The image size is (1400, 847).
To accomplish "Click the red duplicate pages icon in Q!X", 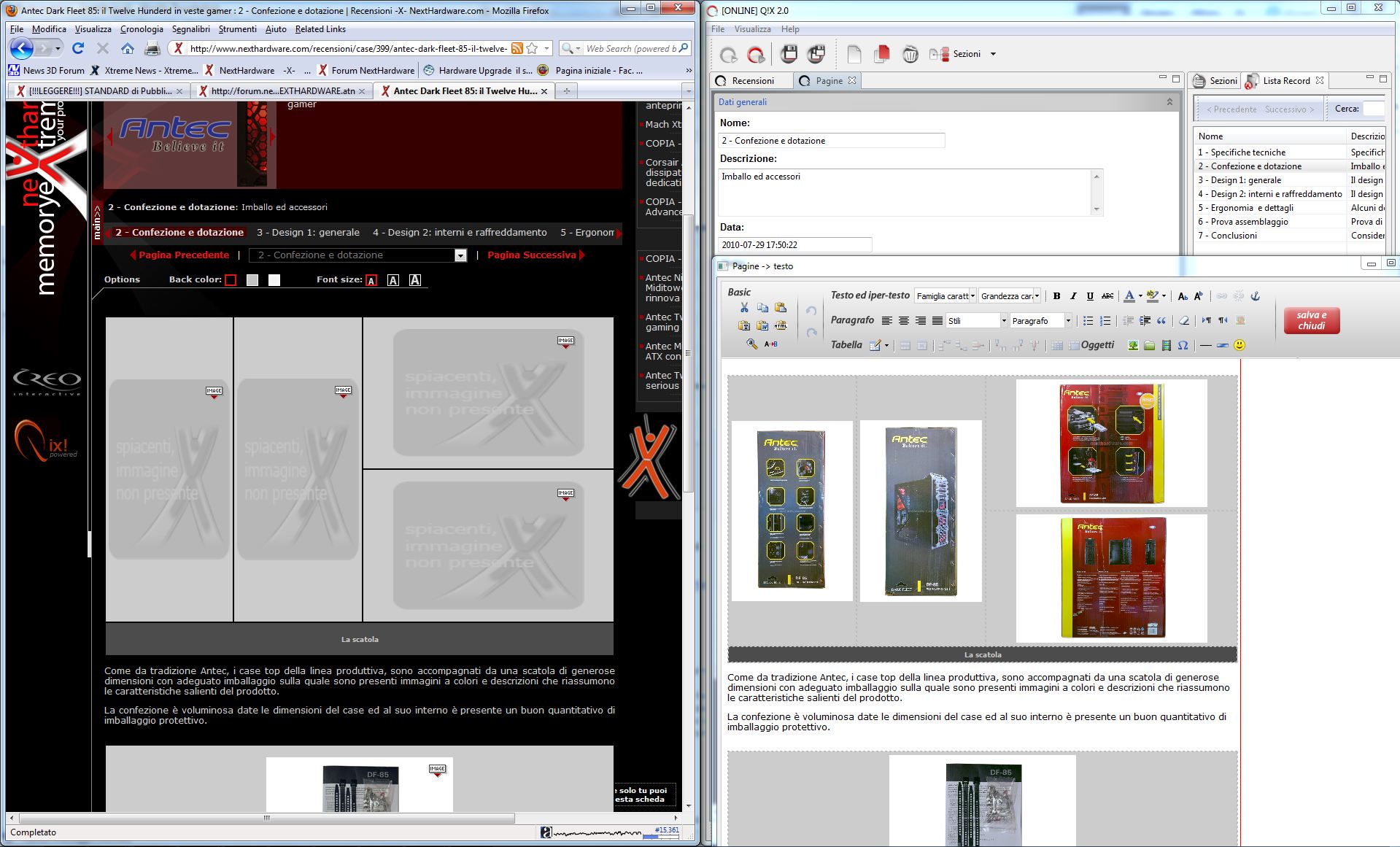I will [x=881, y=53].
